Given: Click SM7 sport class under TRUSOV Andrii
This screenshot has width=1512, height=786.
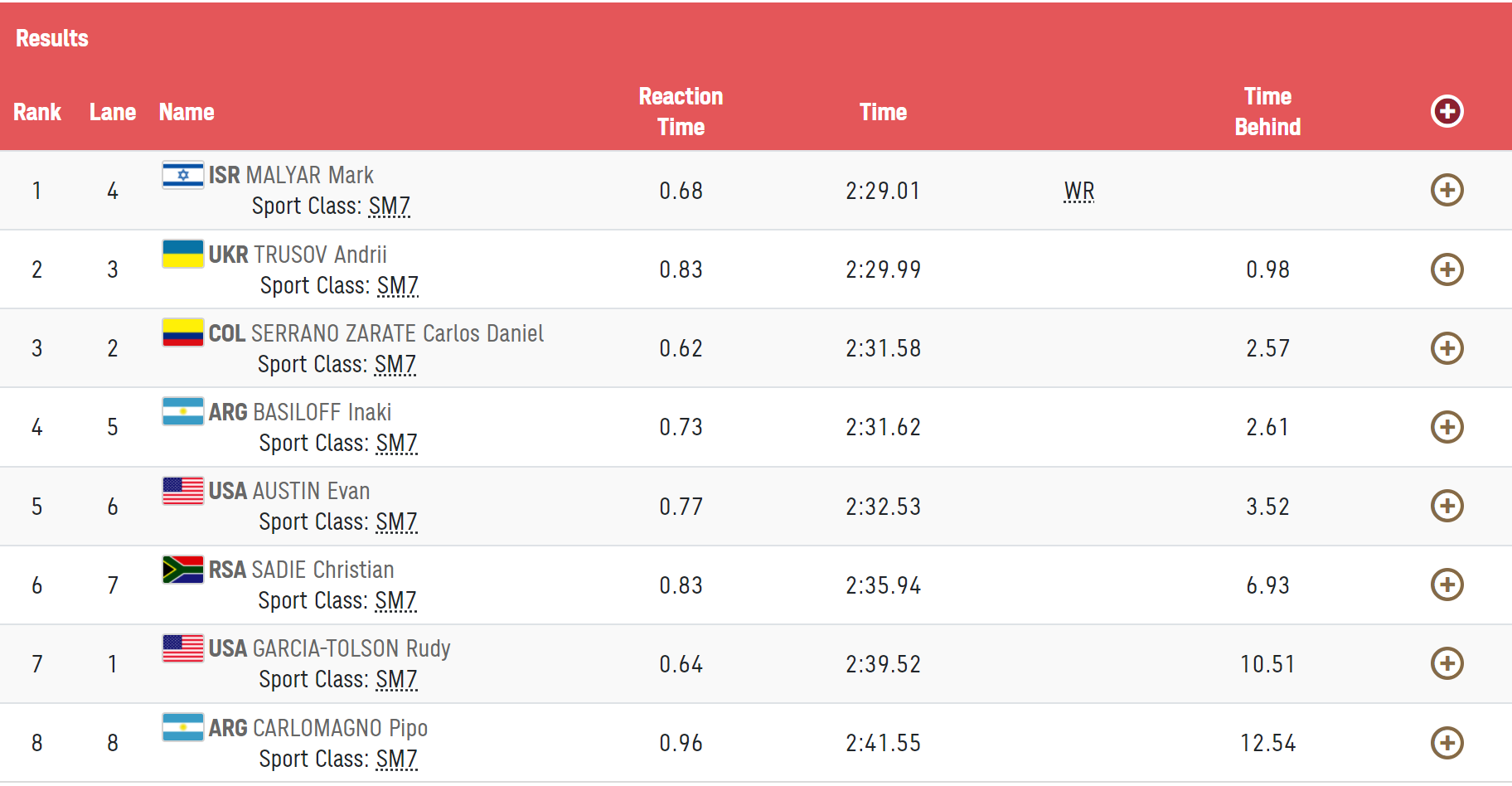Looking at the screenshot, I should click(398, 285).
